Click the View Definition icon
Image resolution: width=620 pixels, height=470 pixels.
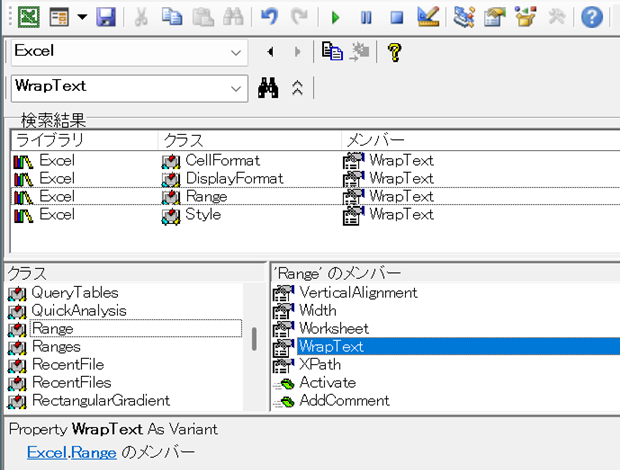click(359, 52)
